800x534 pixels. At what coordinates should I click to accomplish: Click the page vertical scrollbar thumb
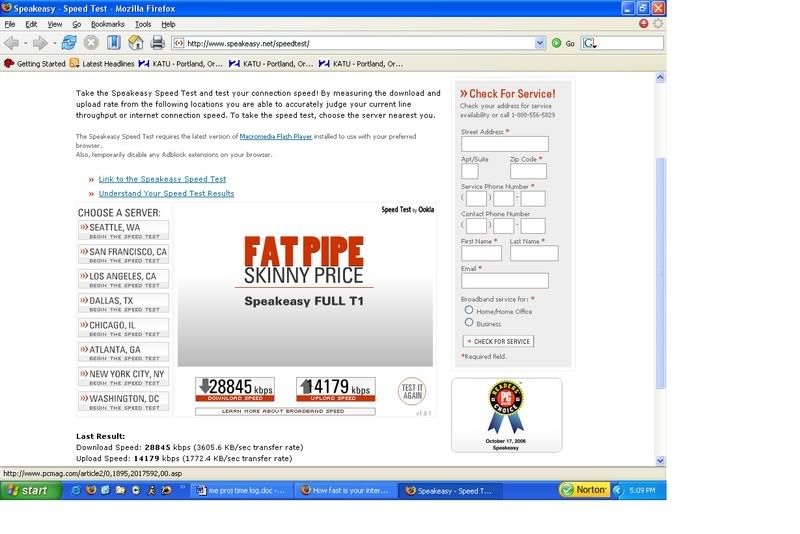[x=660, y=273]
